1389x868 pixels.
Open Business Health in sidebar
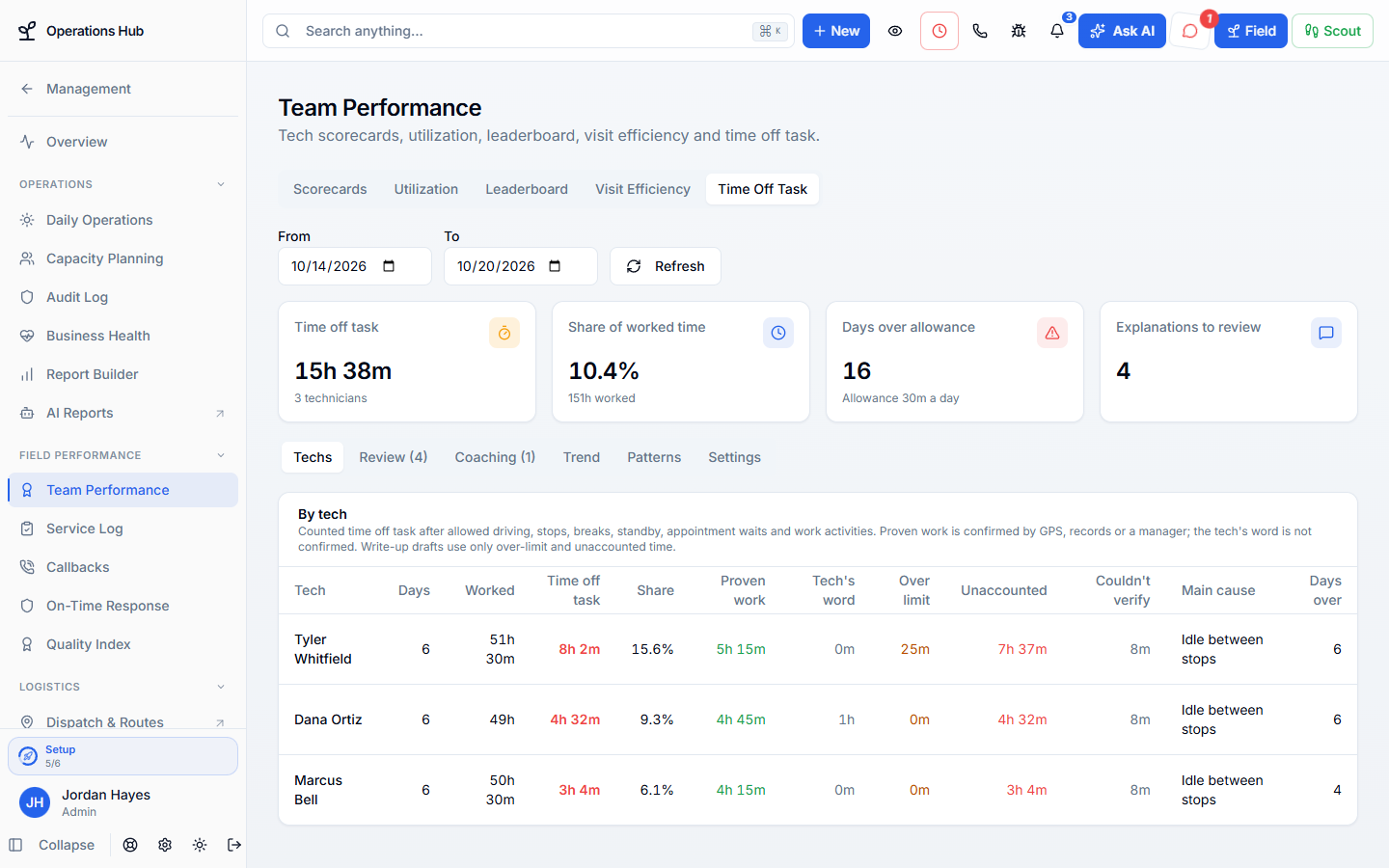pyautogui.click(x=123, y=336)
